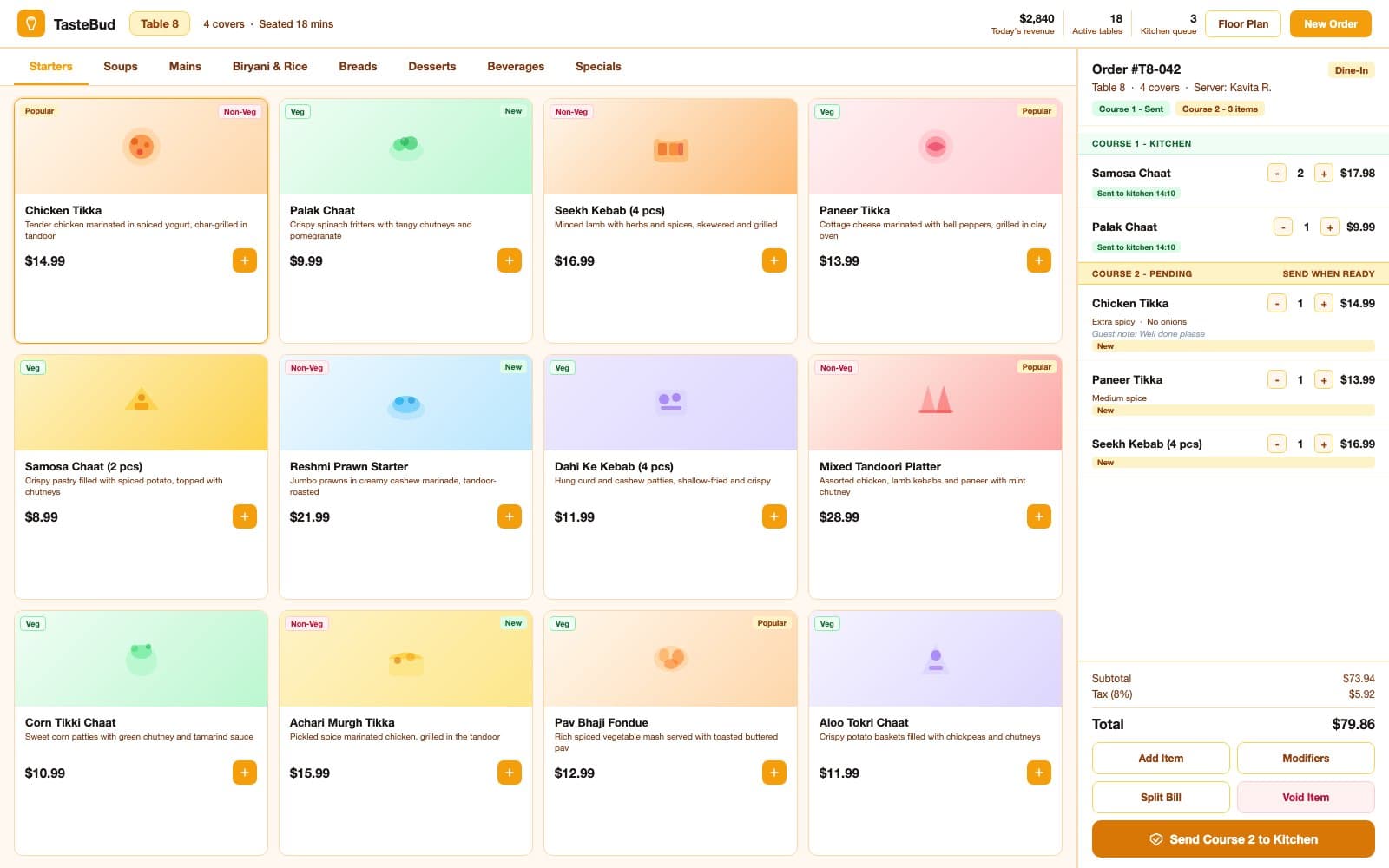The image size is (1389, 868).
Task: Click the Split Bill button
Action: click(x=1161, y=797)
